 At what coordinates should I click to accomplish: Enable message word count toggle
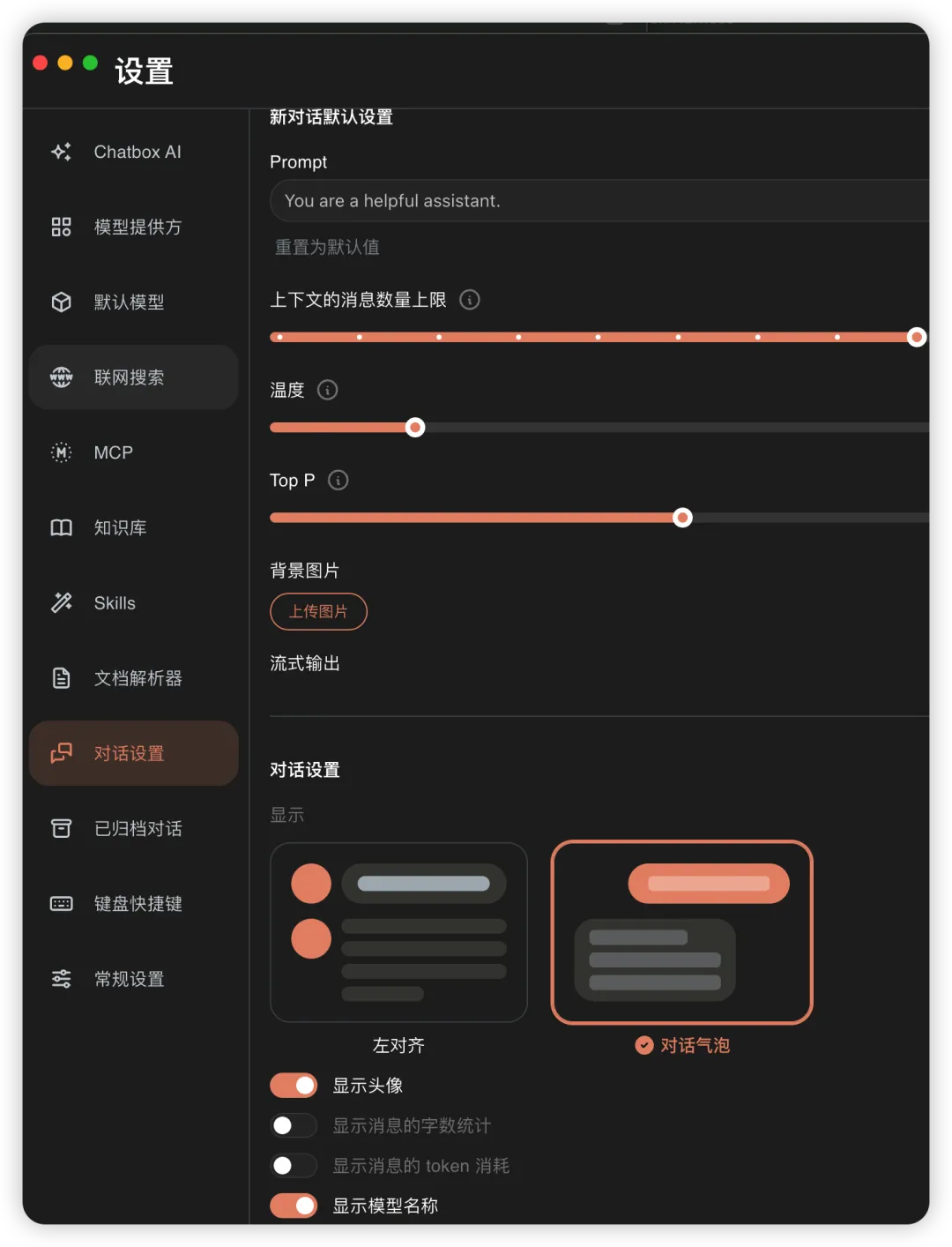coord(294,1125)
